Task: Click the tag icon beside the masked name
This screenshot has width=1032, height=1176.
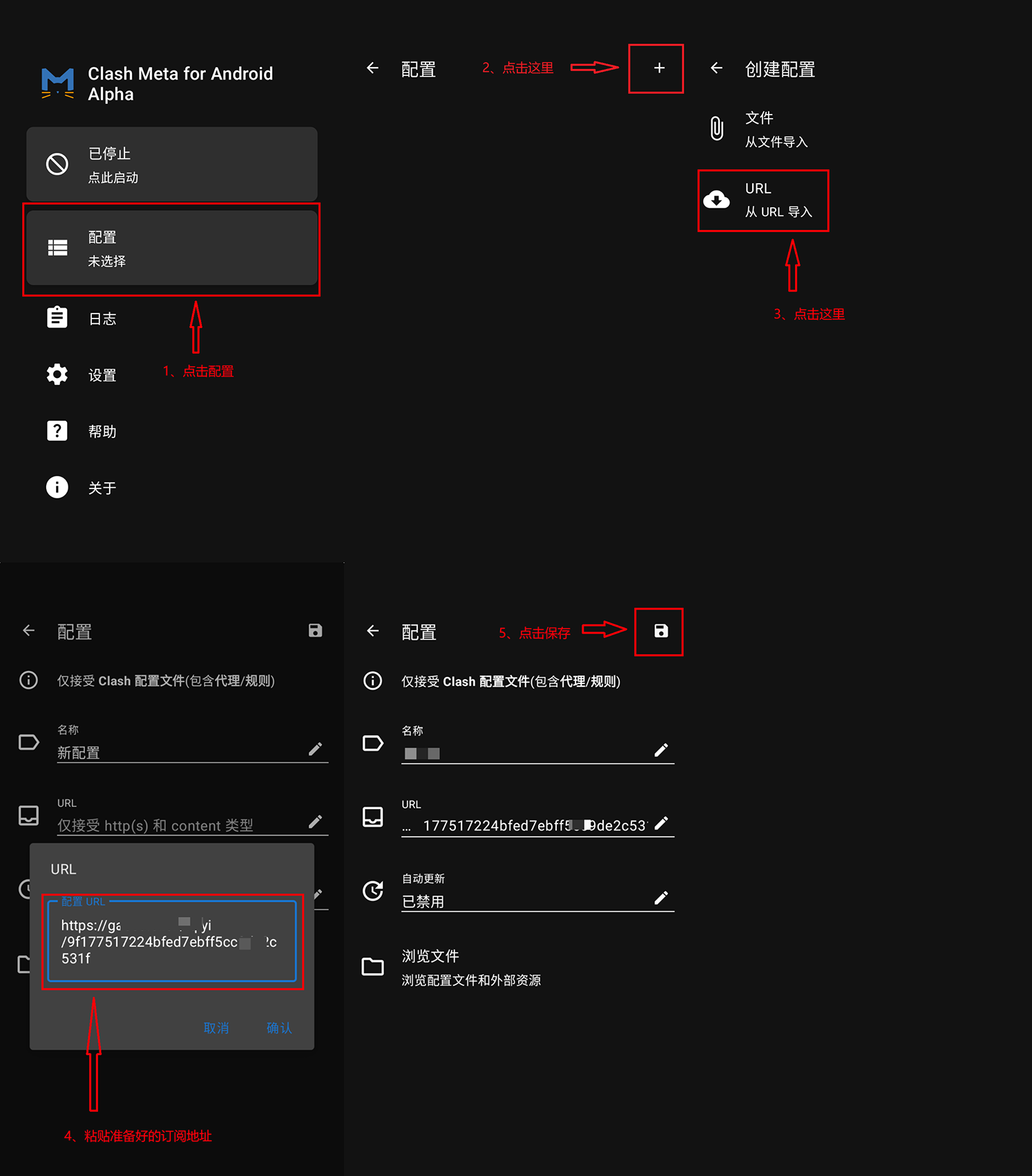Action: click(x=373, y=743)
